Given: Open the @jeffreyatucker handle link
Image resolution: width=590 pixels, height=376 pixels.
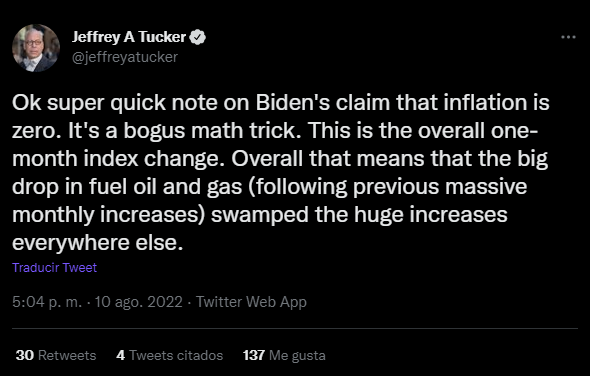Looking at the screenshot, I should [125, 57].
